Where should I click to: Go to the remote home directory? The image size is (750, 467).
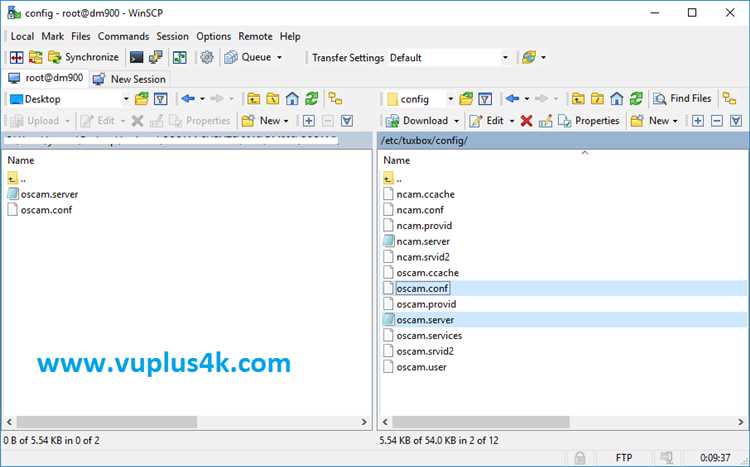coord(617,99)
